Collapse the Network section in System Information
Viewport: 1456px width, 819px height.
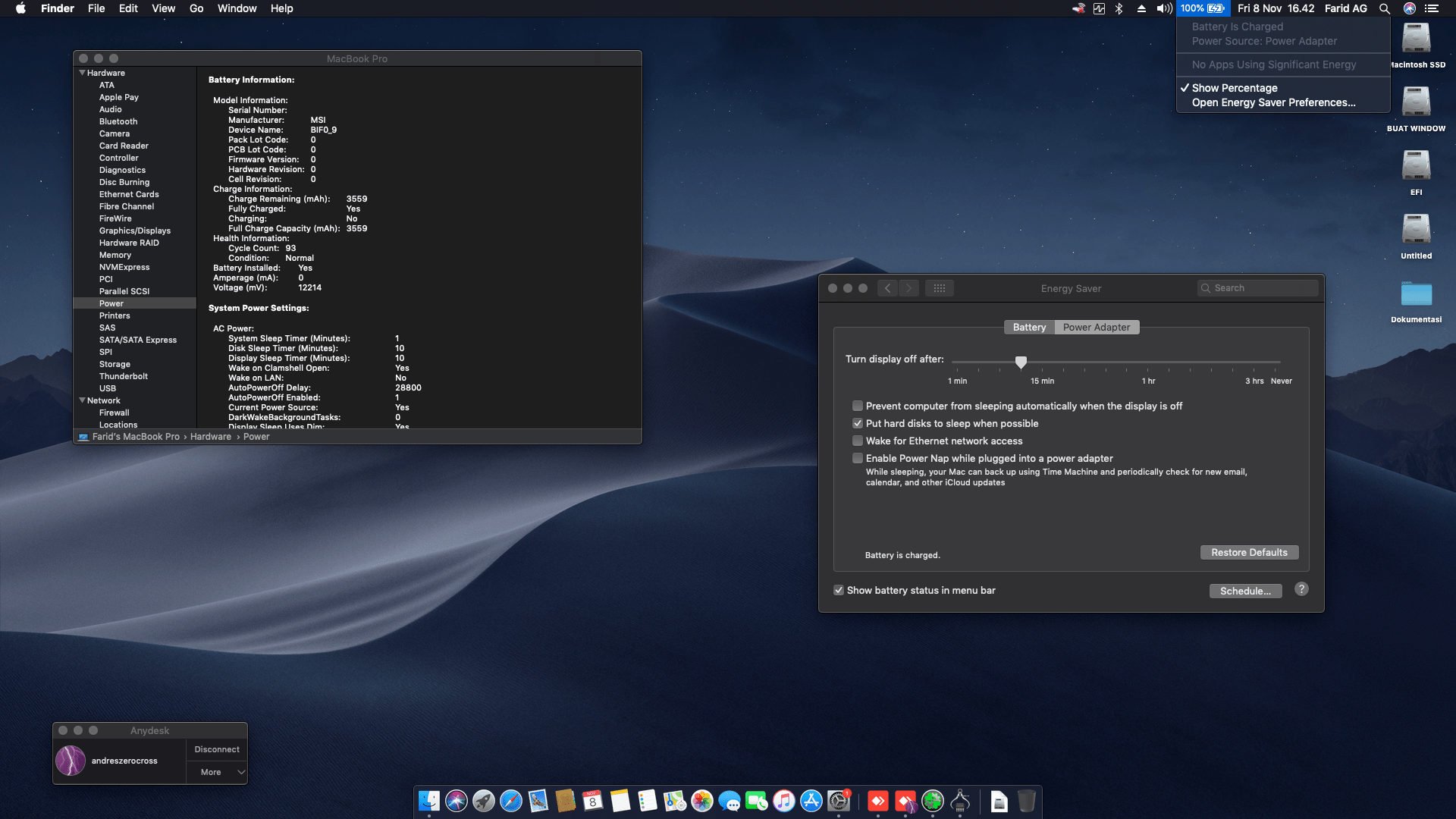82,400
